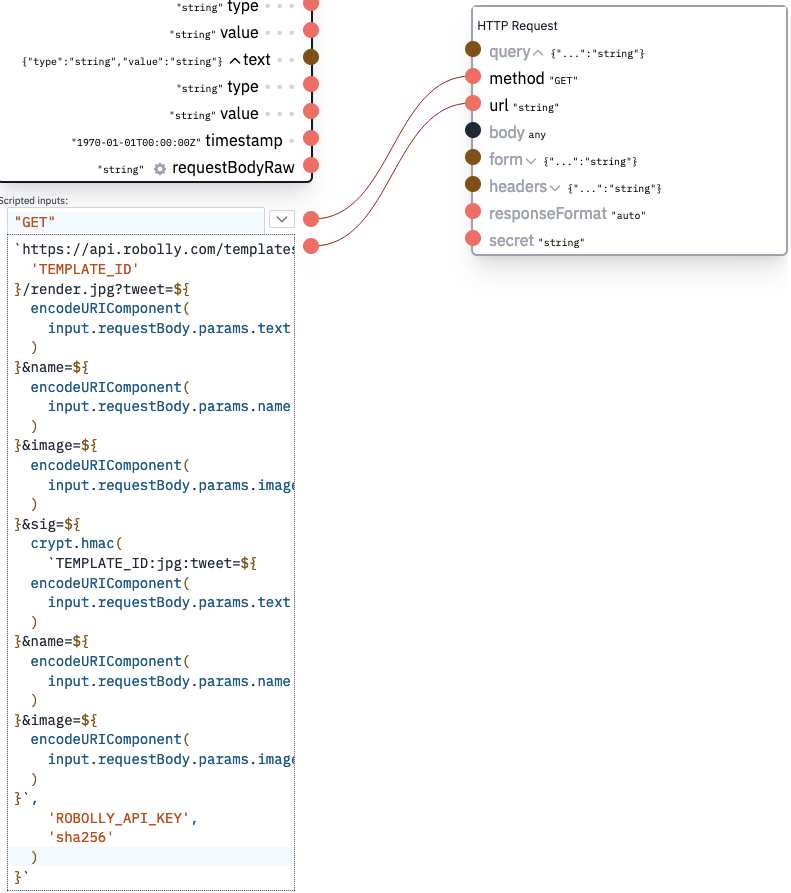This screenshot has height=893, width=791.
Task: Expand the headers field chevron
Action: point(555,188)
